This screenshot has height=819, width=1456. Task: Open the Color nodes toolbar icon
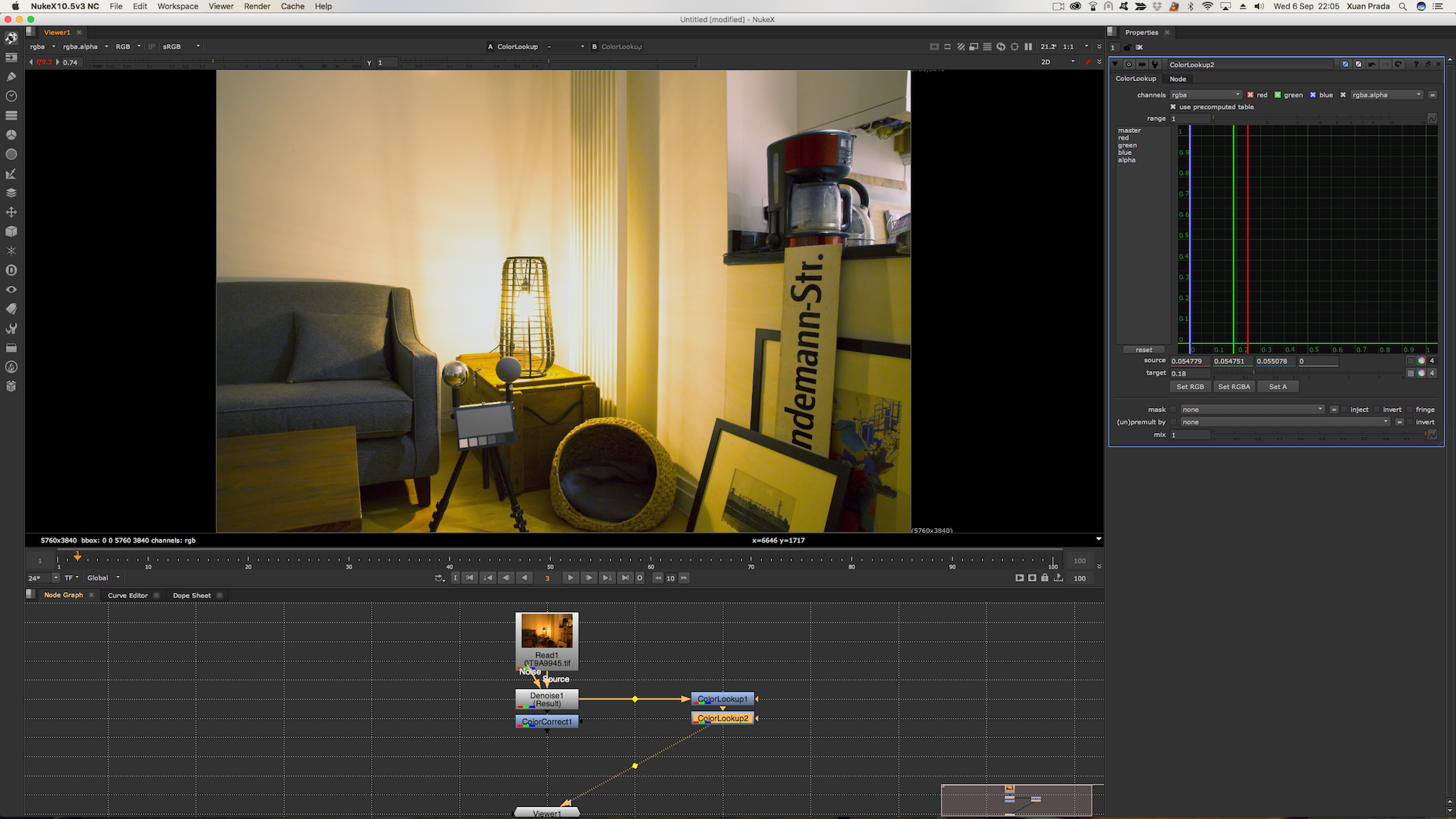pyautogui.click(x=11, y=134)
